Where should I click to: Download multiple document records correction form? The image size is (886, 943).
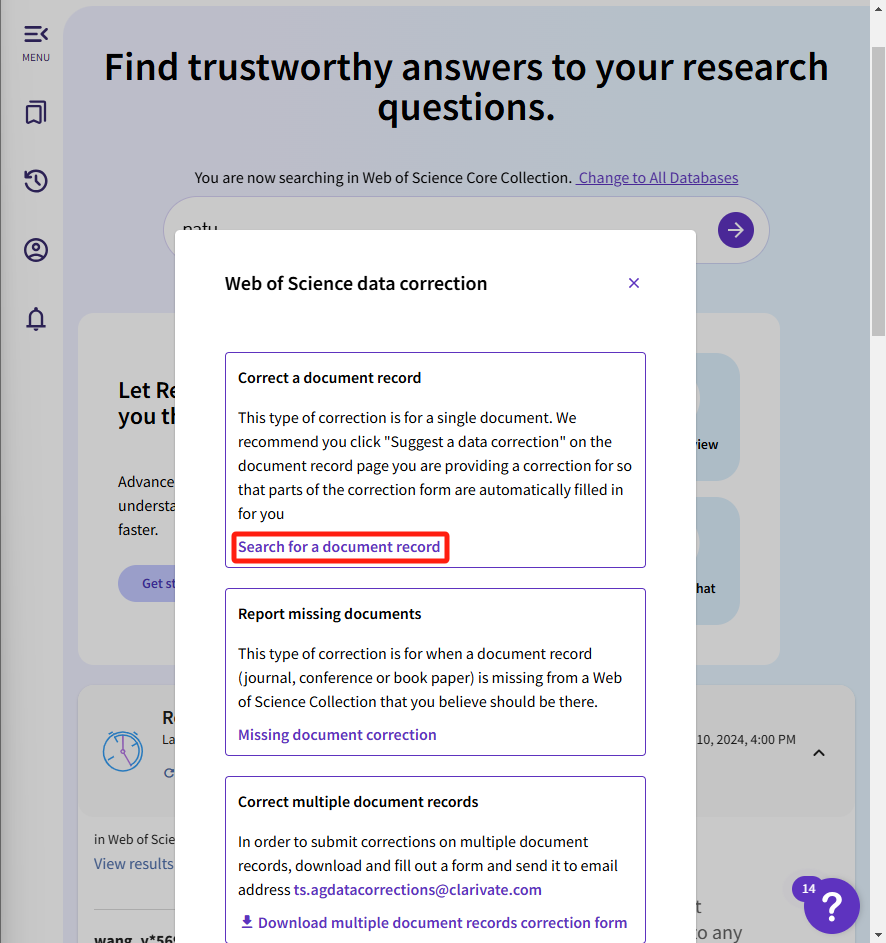tap(442, 922)
